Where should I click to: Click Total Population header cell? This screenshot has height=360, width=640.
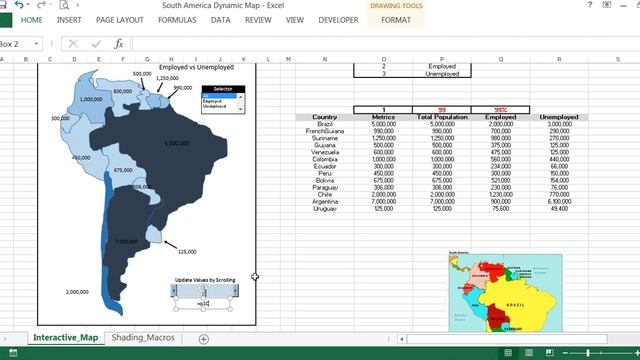442,117
